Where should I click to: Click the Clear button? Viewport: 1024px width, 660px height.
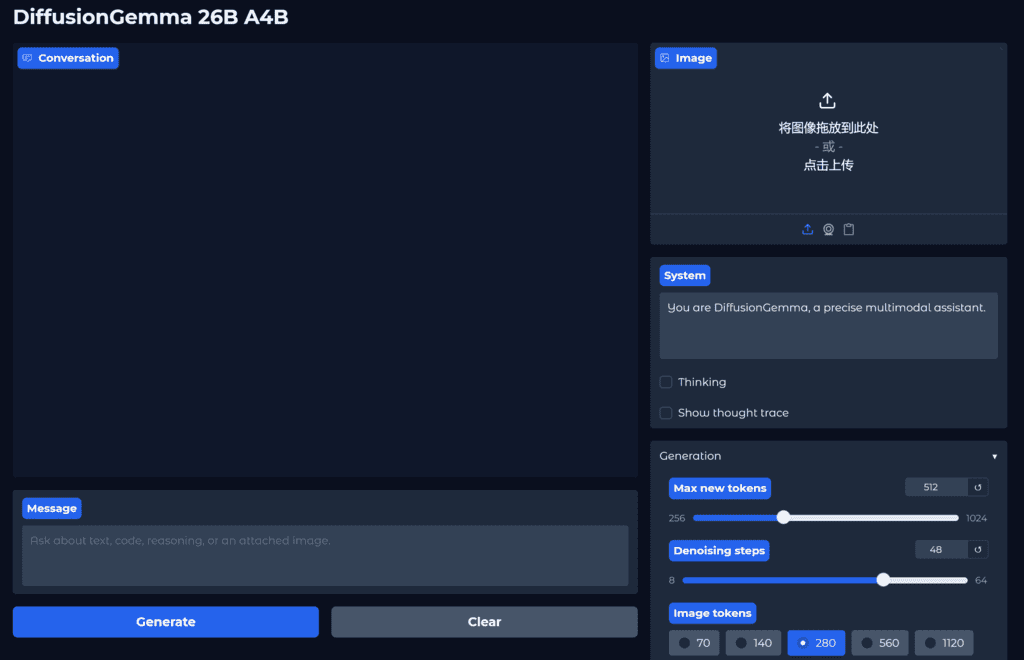[485, 621]
